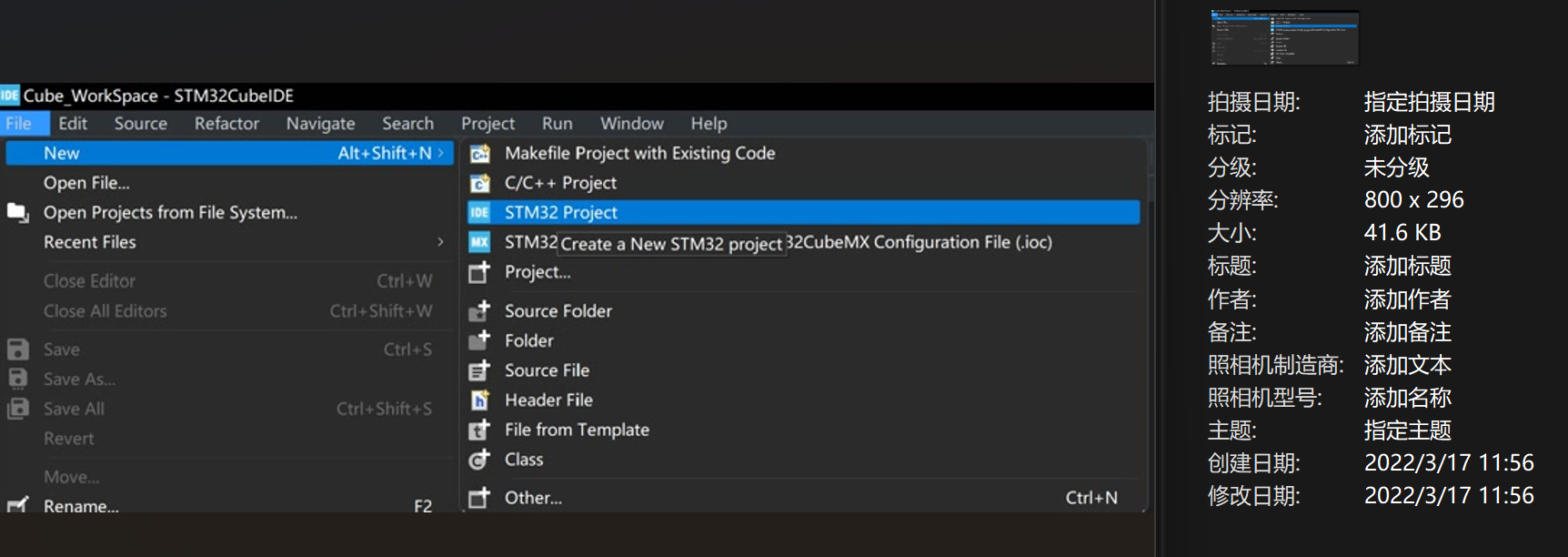Click the C/C++ Project icon
1568x557 pixels.
pyautogui.click(x=479, y=183)
